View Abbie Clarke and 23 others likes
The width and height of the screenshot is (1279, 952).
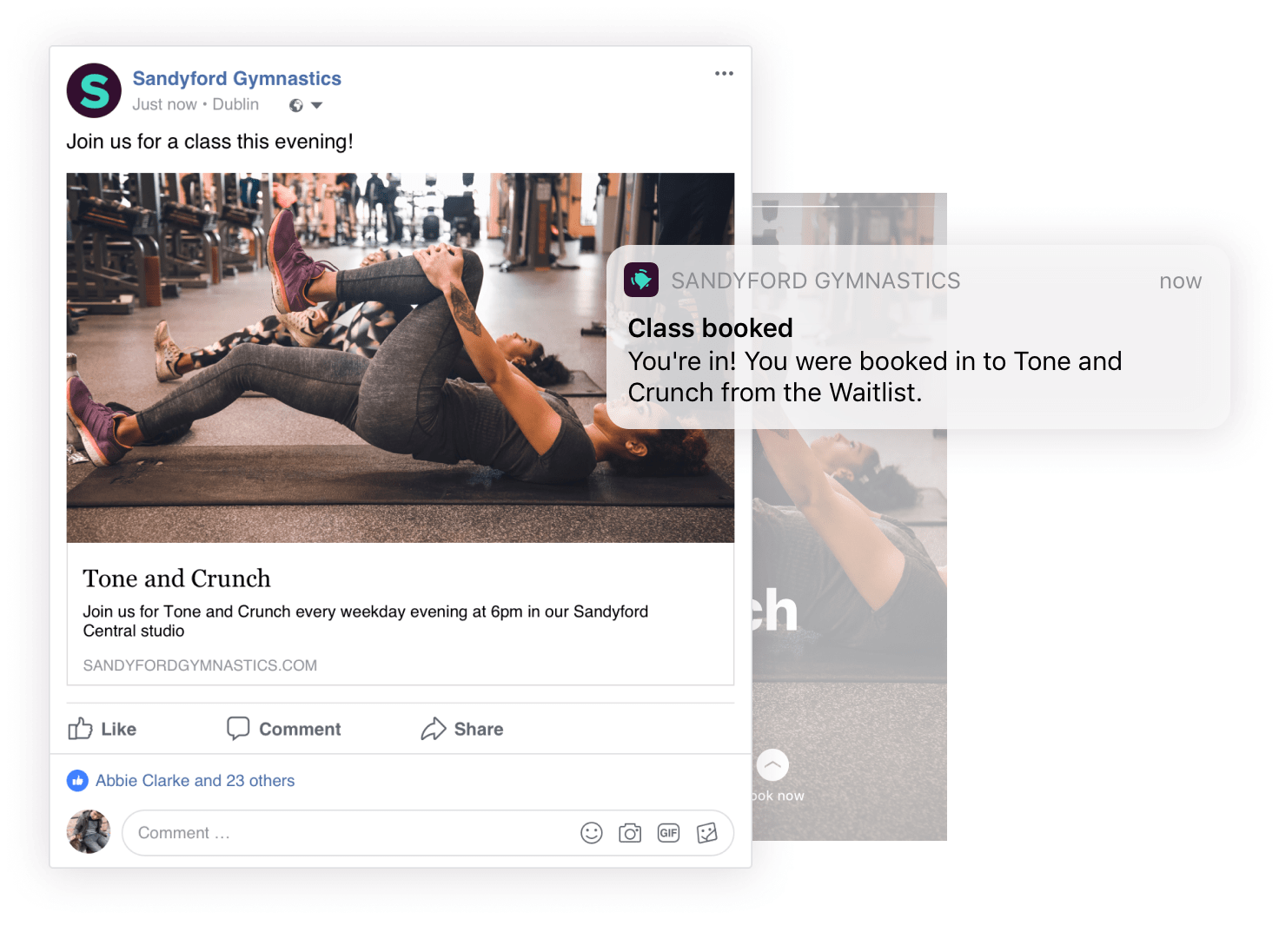coord(195,781)
